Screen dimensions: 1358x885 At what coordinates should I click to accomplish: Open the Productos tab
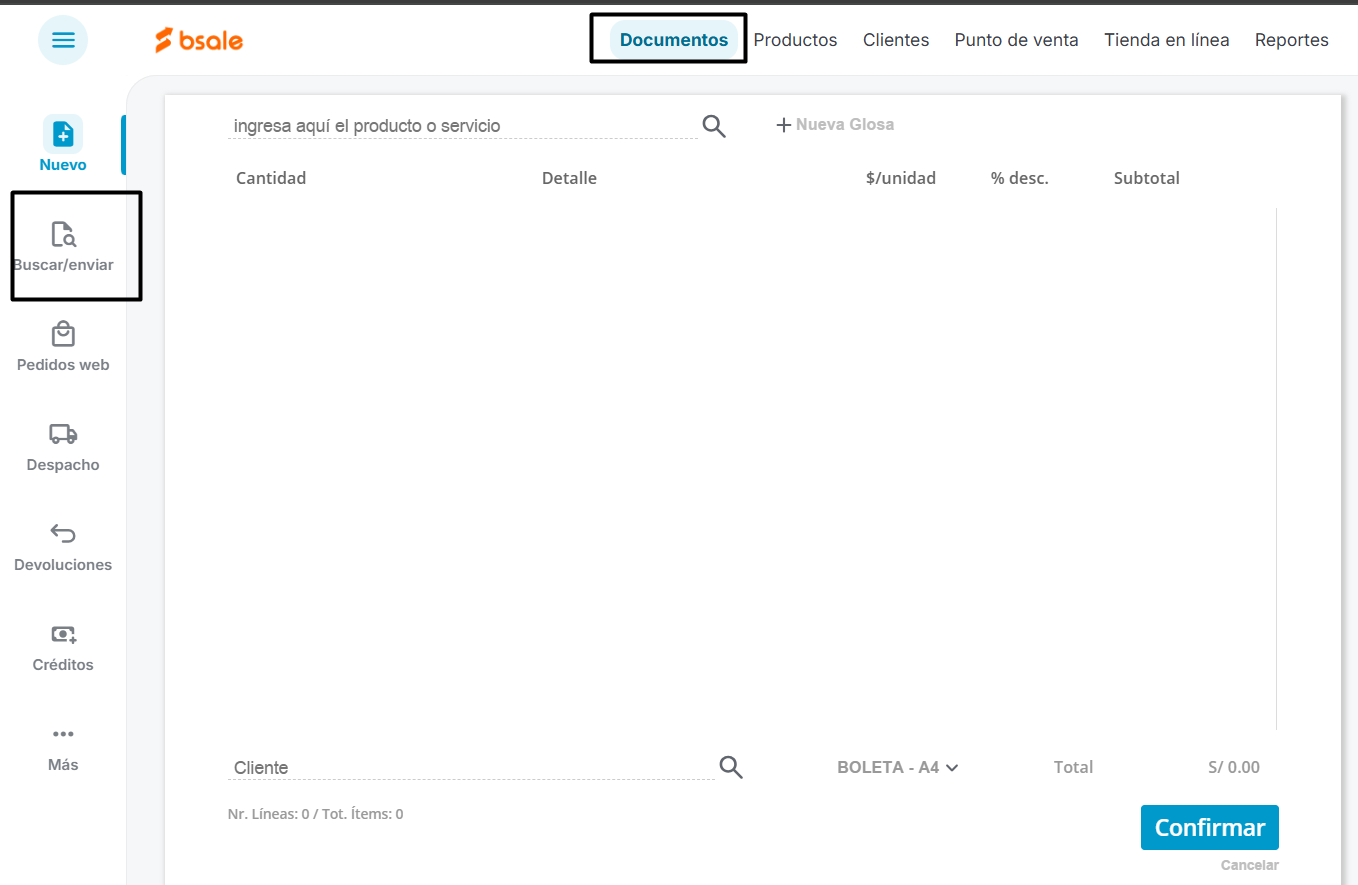795,40
